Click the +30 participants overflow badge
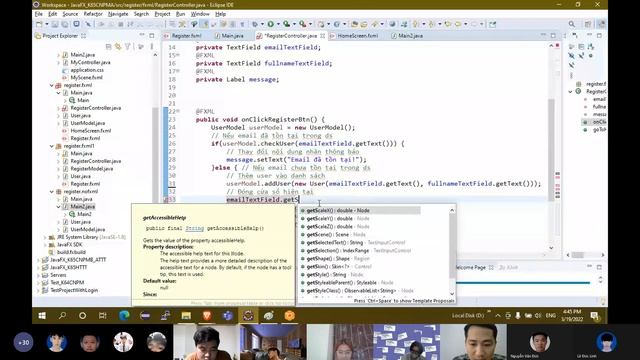The image size is (640, 360). pos(23,342)
